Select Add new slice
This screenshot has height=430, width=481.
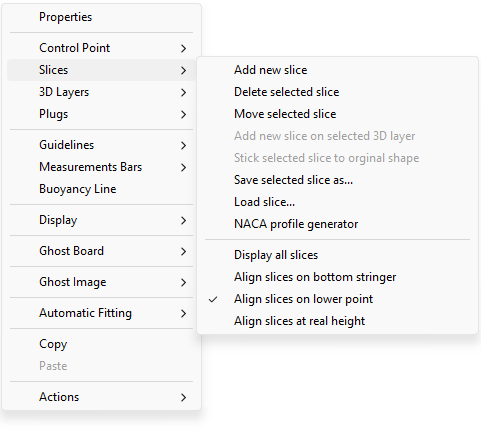[337, 70]
